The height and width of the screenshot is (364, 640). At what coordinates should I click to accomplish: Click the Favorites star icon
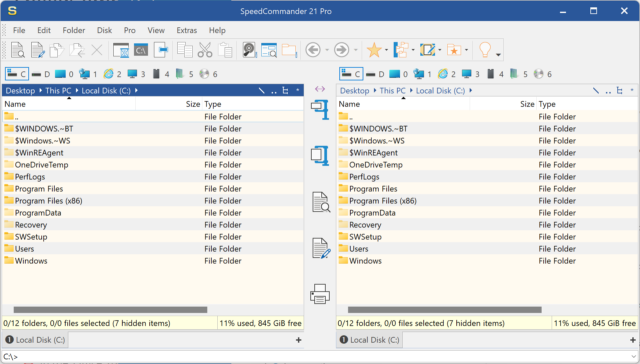[x=374, y=50]
